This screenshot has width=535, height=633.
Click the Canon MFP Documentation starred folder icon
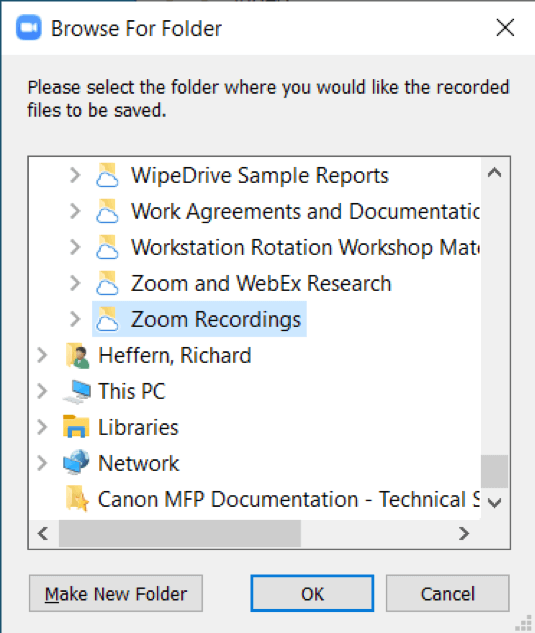(x=77, y=499)
